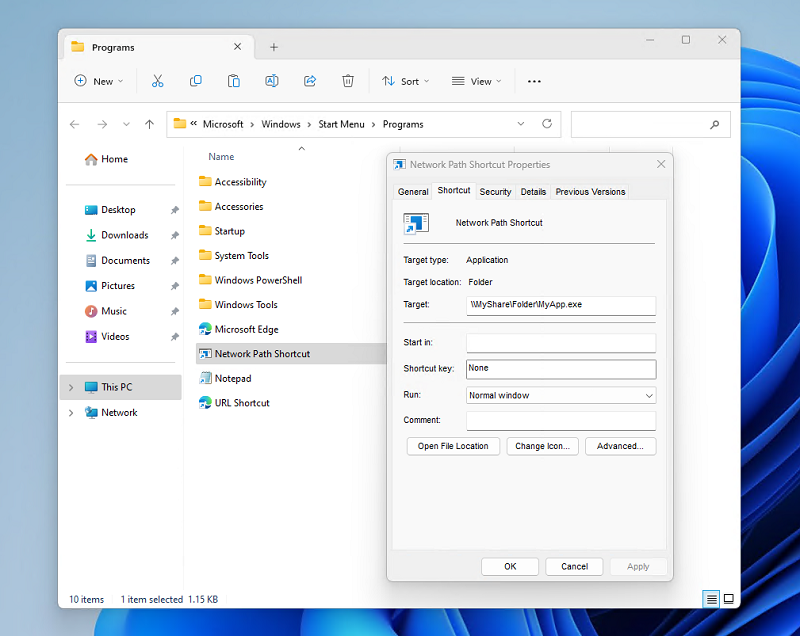Click the Apply button in the dialog
Viewport: 800px width, 636px height.
click(638, 566)
